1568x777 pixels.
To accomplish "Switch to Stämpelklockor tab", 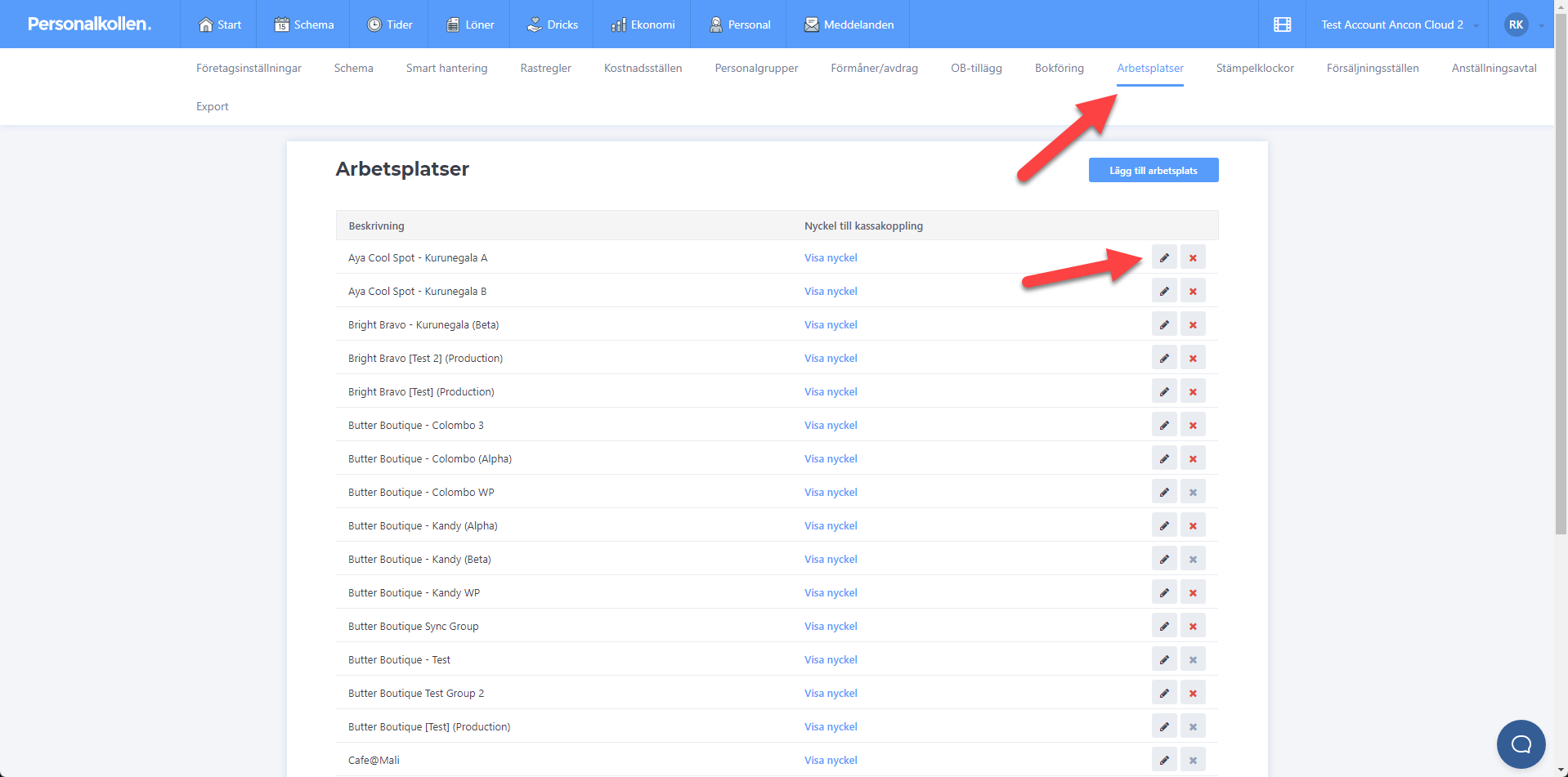I will (x=1255, y=68).
